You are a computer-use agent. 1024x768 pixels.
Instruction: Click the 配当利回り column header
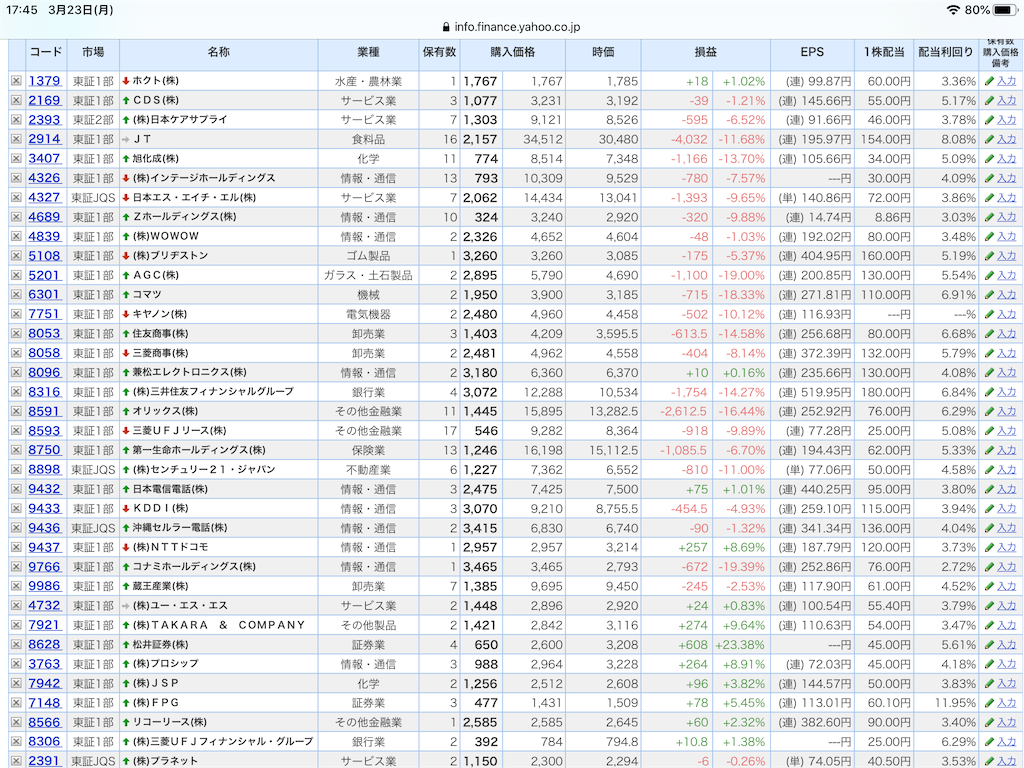tap(946, 52)
